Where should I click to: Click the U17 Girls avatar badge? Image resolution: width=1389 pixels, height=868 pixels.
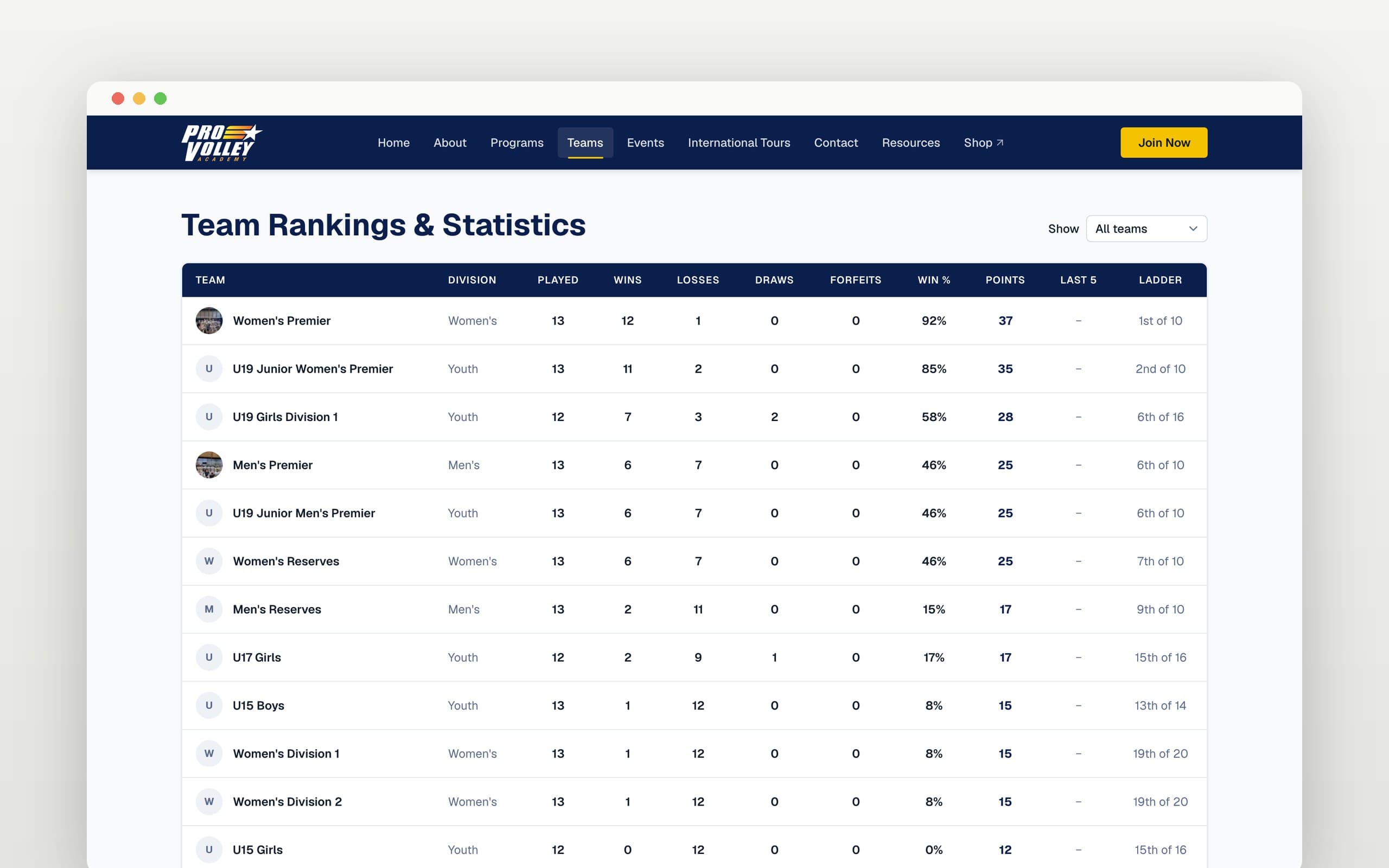(x=209, y=658)
